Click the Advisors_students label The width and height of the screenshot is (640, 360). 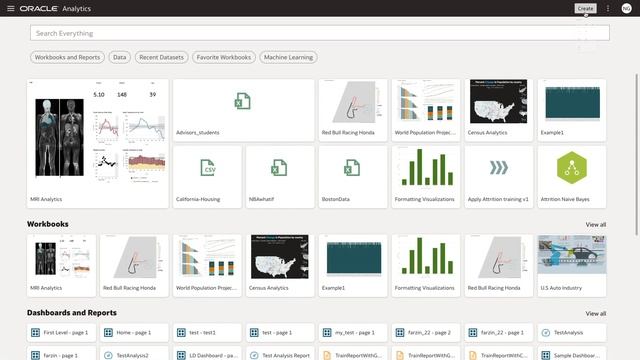click(198, 133)
